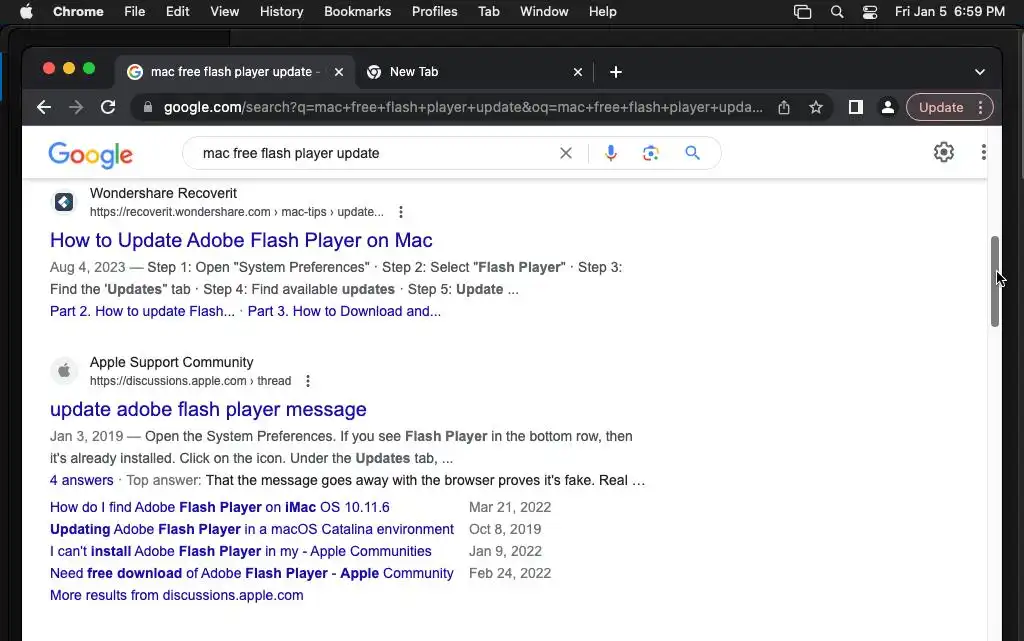Viewport: 1024px width, 641px height.
Task: Close the mac free flash player update tab
Action: [339, 72]
